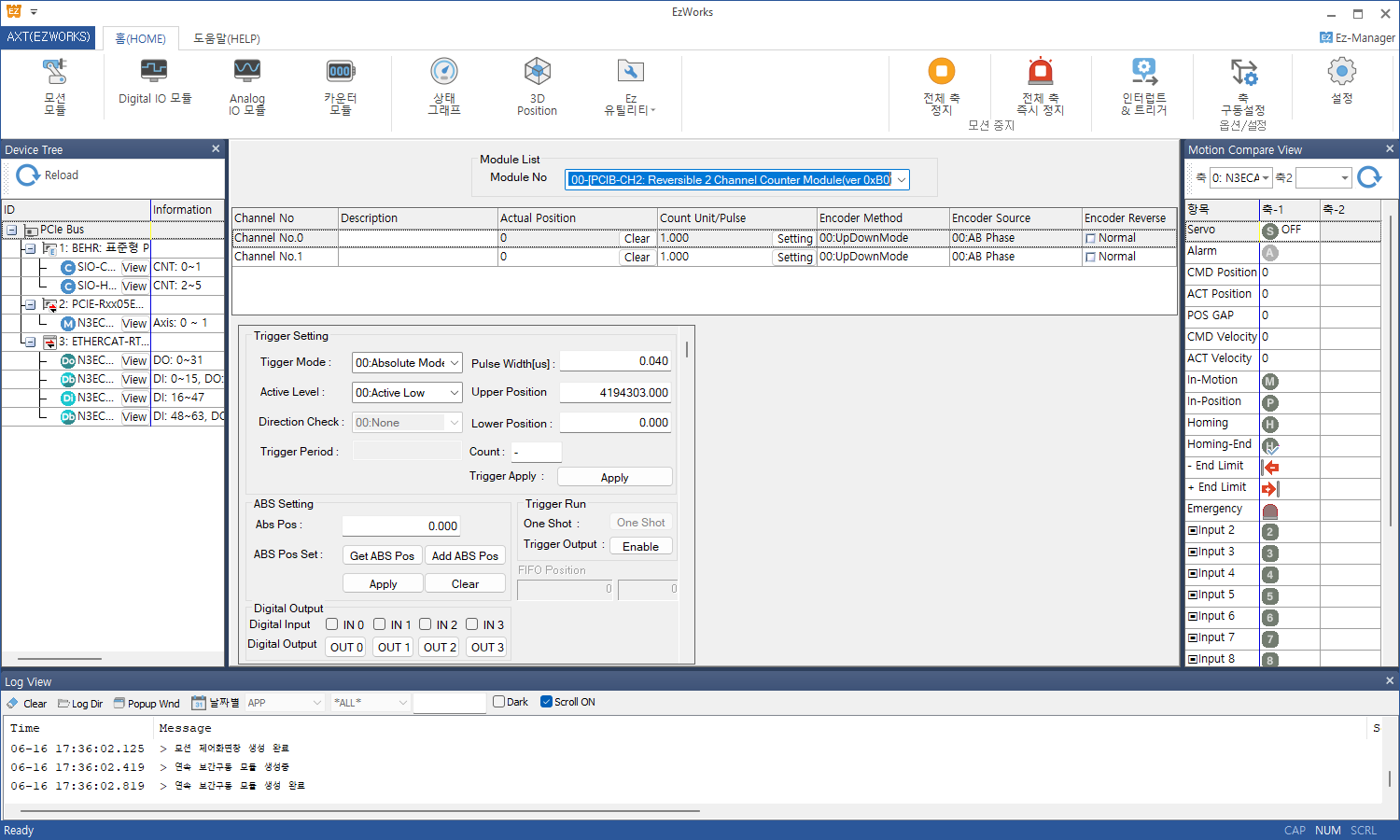Screen dimensions: 1400x840
Task: Uncheck the Scroll ON checkbox
Action: pyautogui.click(x=546, y=702)
